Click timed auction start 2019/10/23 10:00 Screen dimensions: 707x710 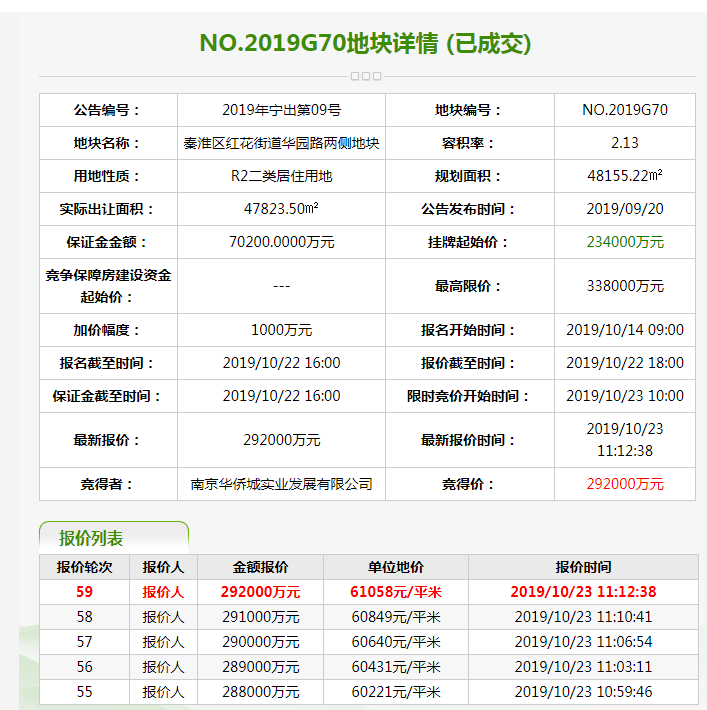tap(625, 396)
